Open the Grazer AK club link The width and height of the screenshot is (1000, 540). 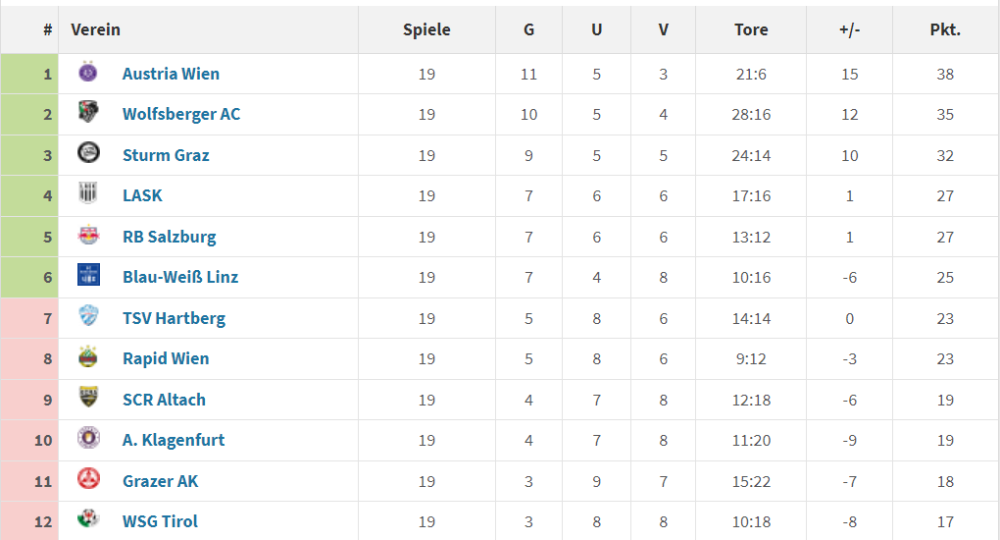tap(160, 481)
